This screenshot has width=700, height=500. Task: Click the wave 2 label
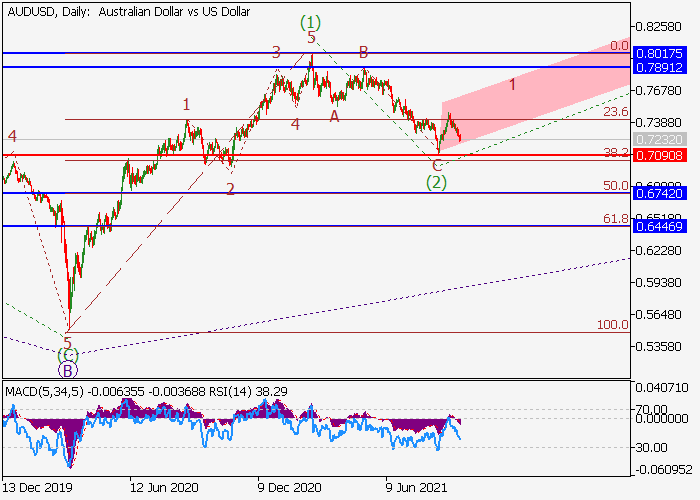click(x=230, y=189)
